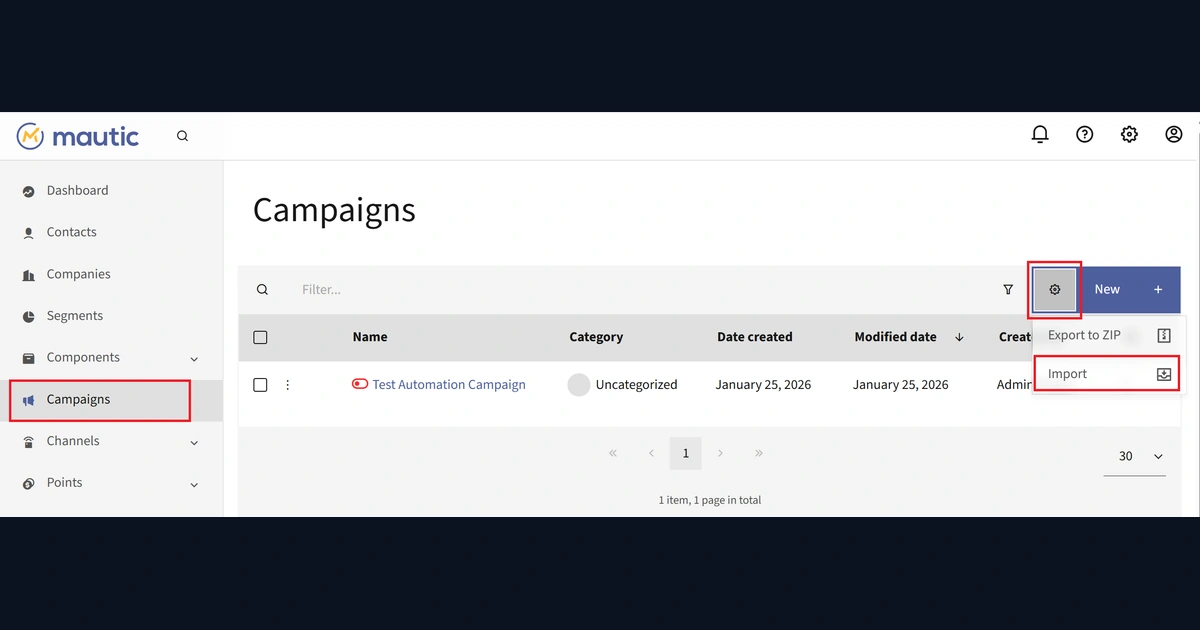Open the Test Automation Campaign link

click(449, 385)
